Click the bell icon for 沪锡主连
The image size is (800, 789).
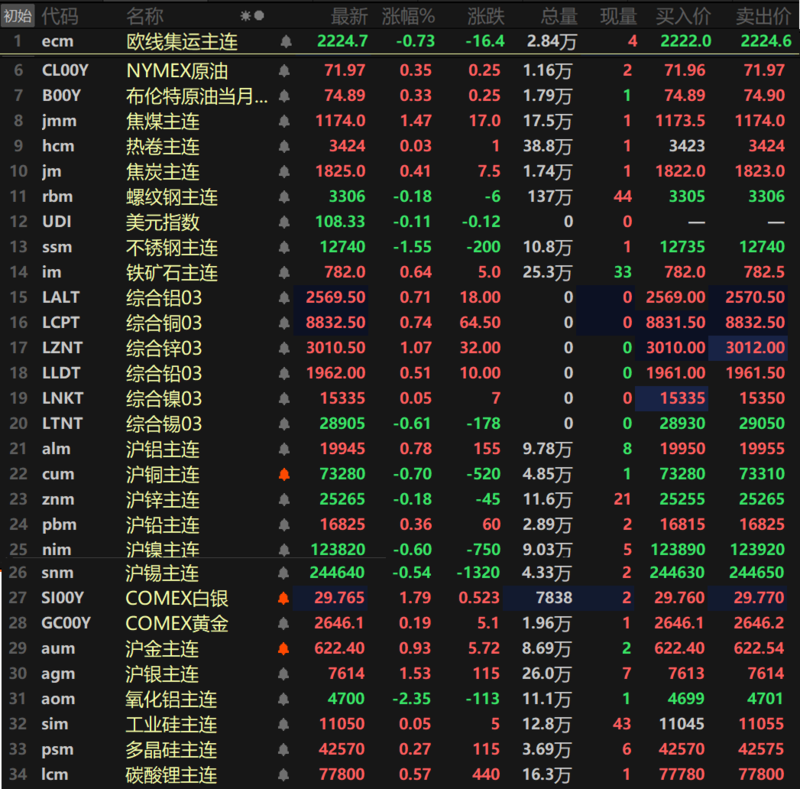coord(284,573)
